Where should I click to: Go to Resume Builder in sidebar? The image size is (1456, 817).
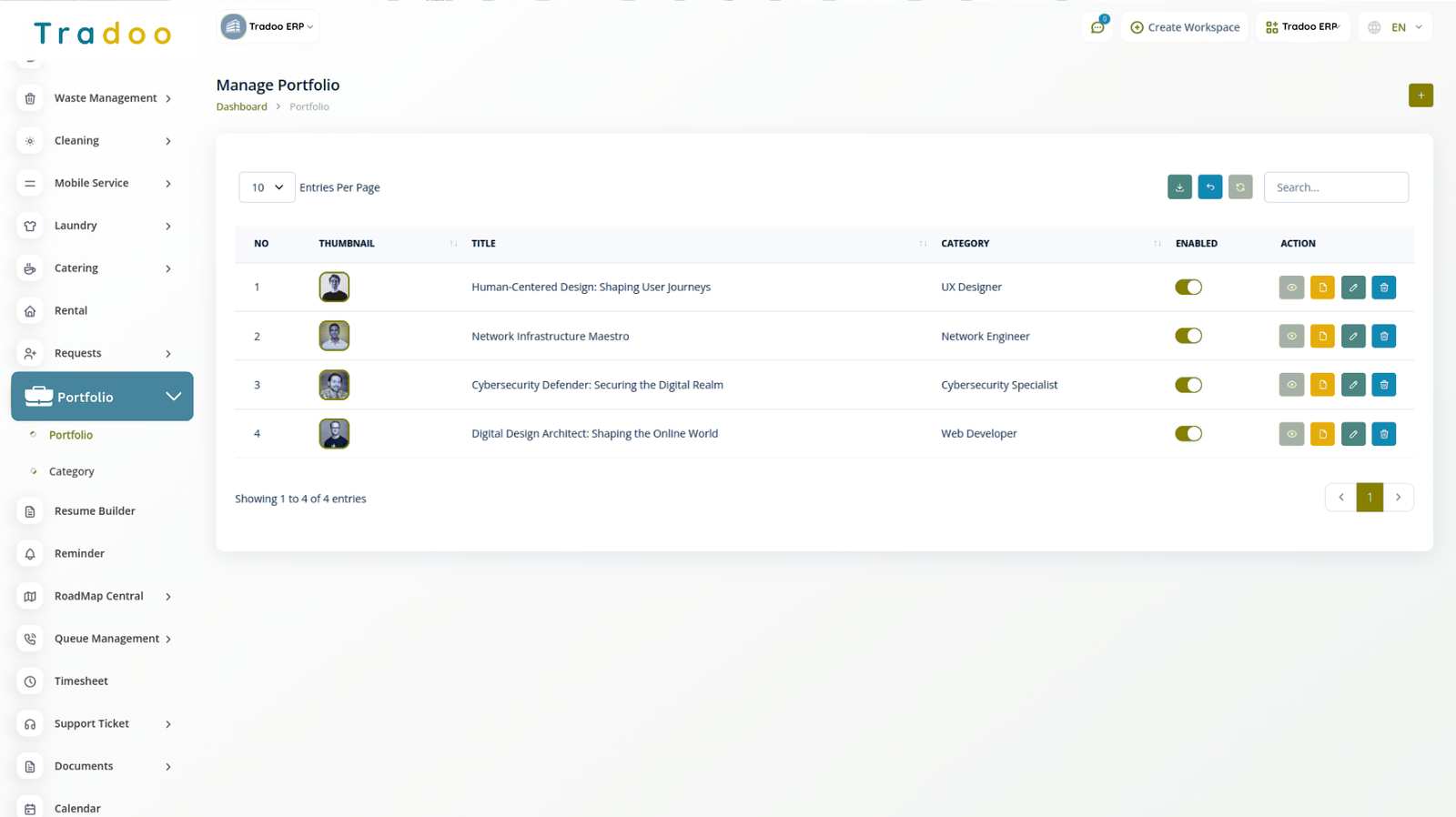[95, 511]
